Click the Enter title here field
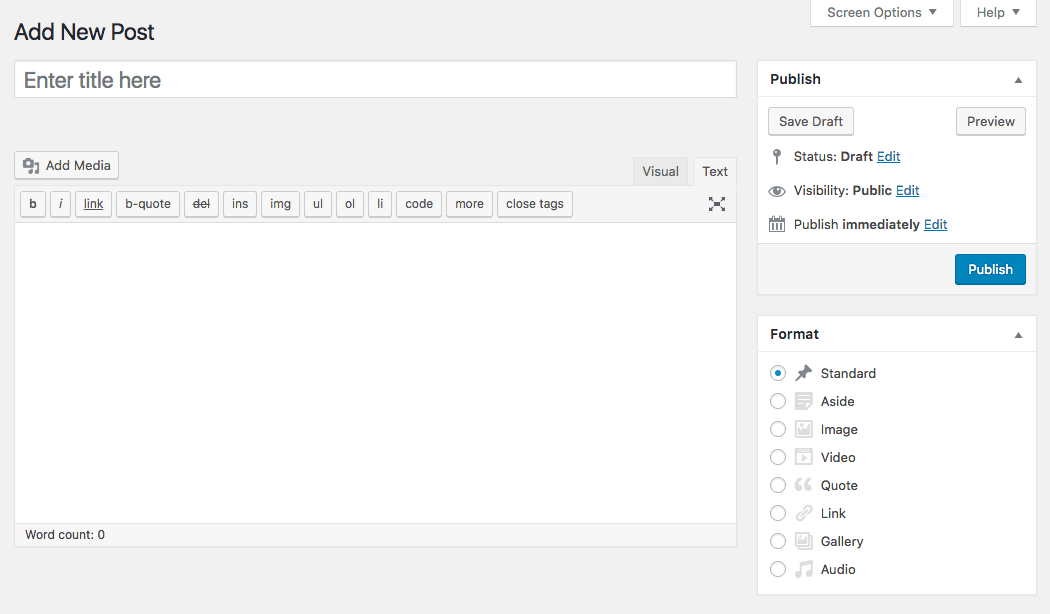1050x614 pixels. tap(375, 79)
